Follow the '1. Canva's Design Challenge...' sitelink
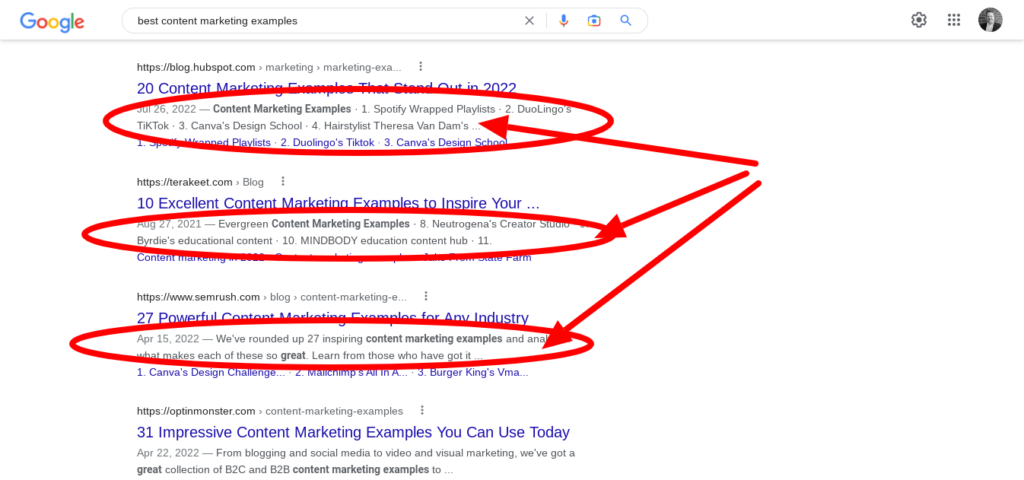Image resolution: width=1024 pixels, height=480 pixels. (x=211, y=373)
